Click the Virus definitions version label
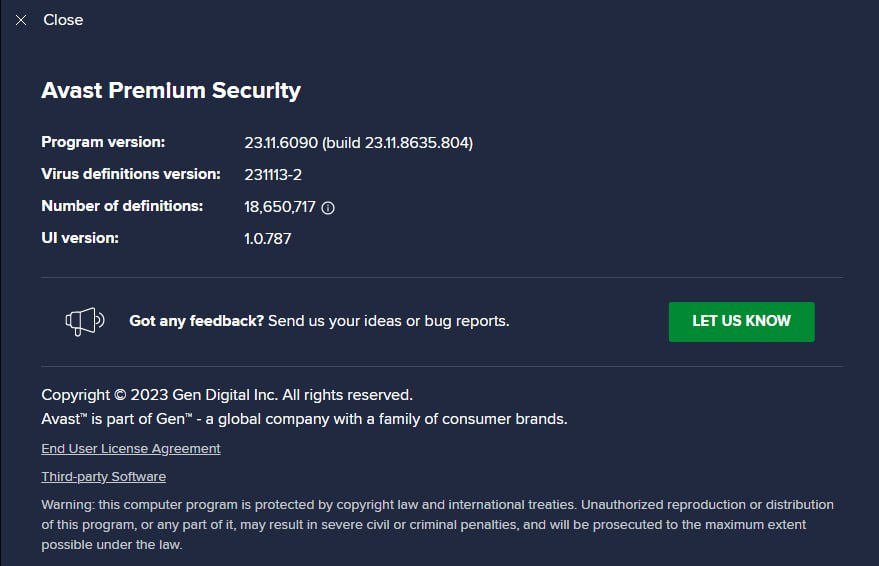The image size is (879, 566). point(131,174)
